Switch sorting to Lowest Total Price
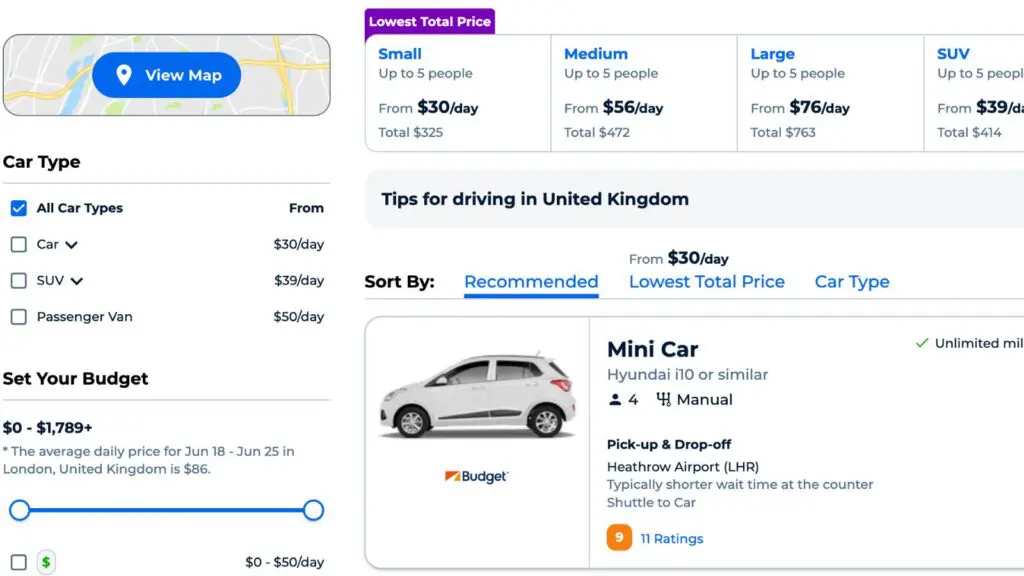 tap(707, 282)
